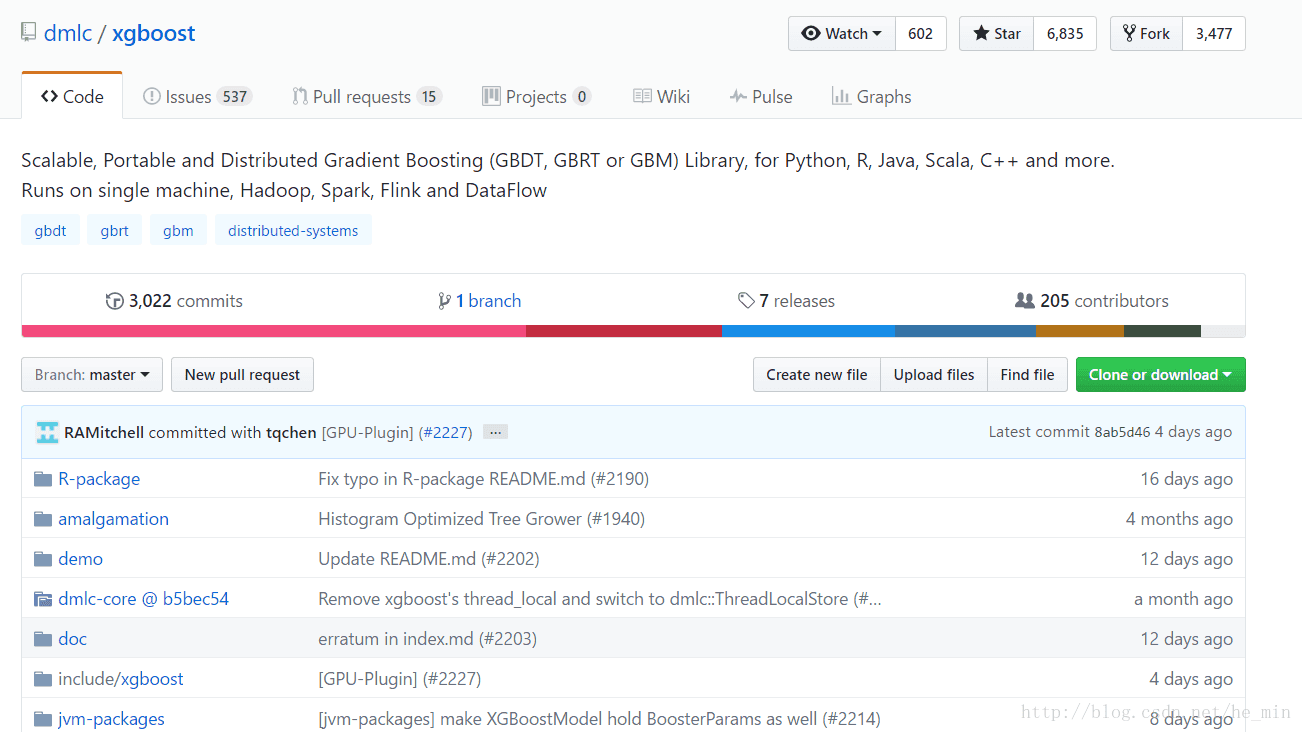1302x732 pixels.
Task: Open the Issues tab
Action: (197, 97)
